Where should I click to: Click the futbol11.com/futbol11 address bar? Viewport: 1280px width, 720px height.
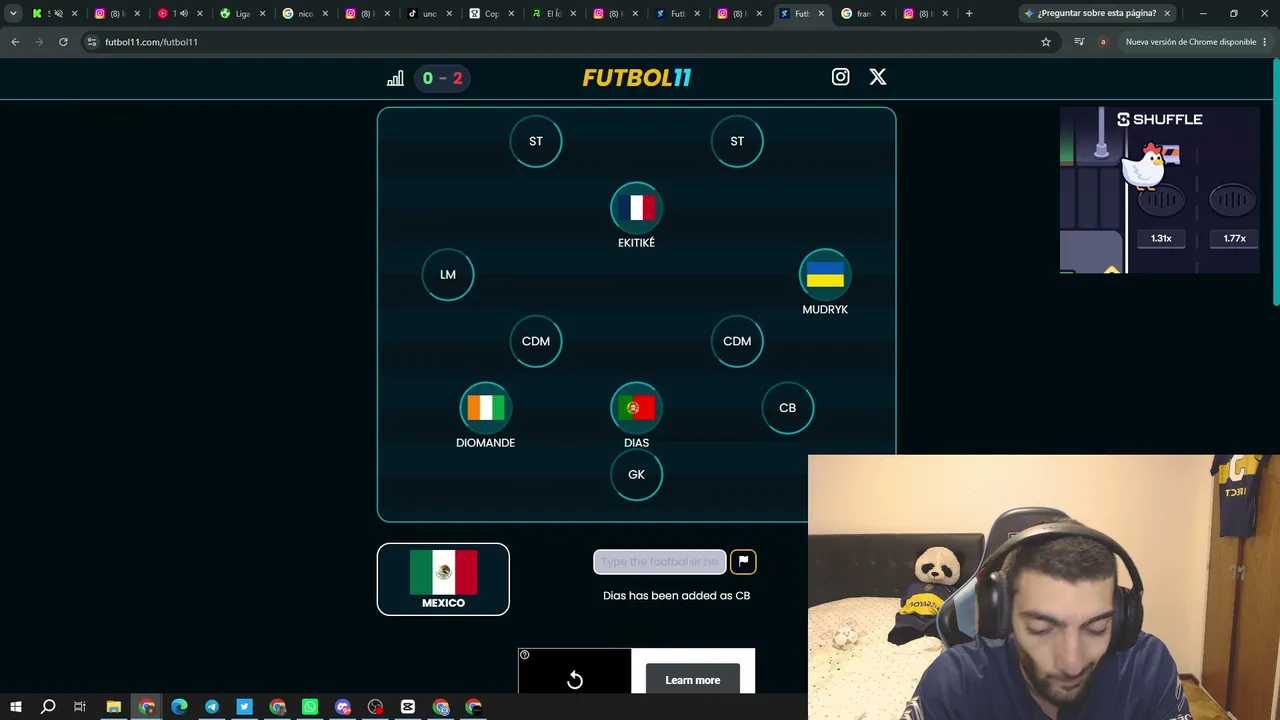(570, 42)
